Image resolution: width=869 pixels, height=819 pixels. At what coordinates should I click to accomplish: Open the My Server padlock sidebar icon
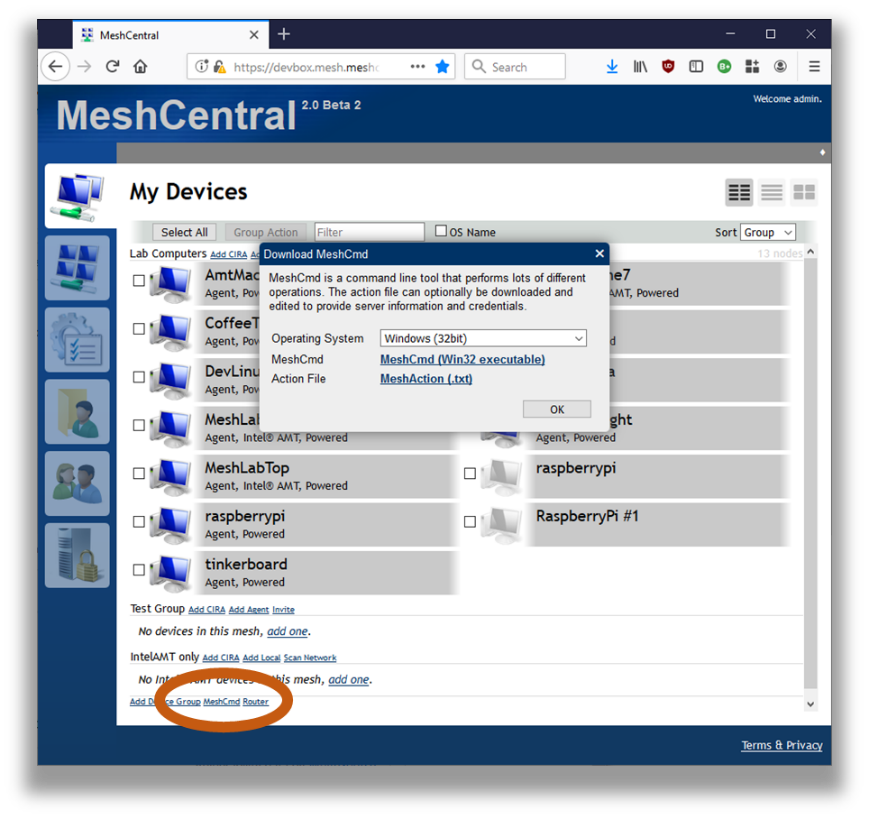point(77,556)
